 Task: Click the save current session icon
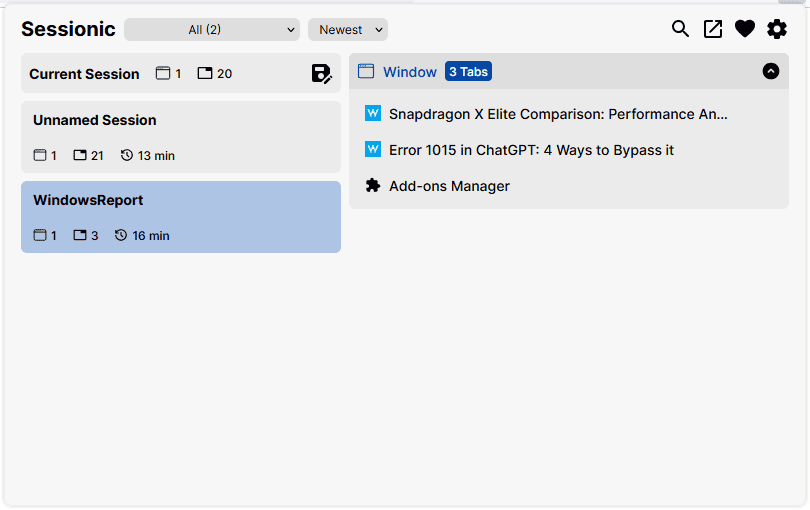(321, 74)
